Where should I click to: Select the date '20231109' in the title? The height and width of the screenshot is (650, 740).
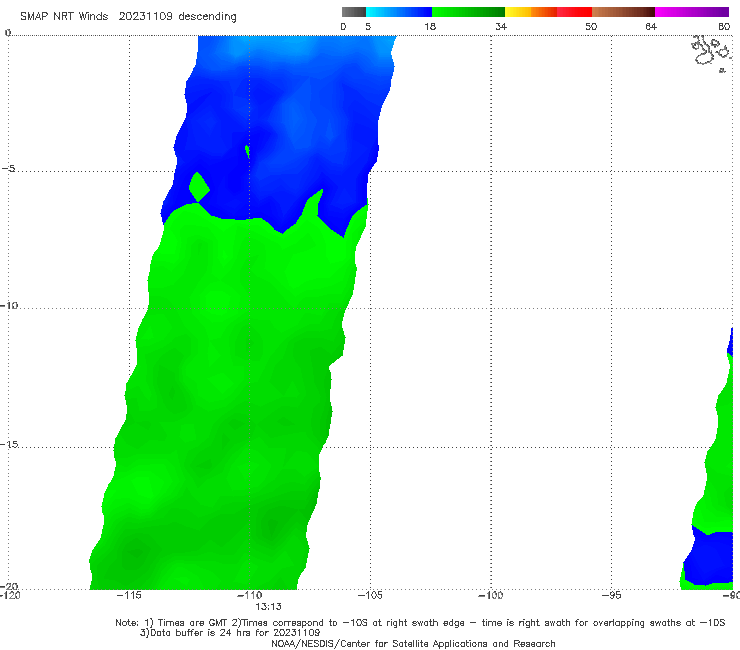click(x=145, y=16)
